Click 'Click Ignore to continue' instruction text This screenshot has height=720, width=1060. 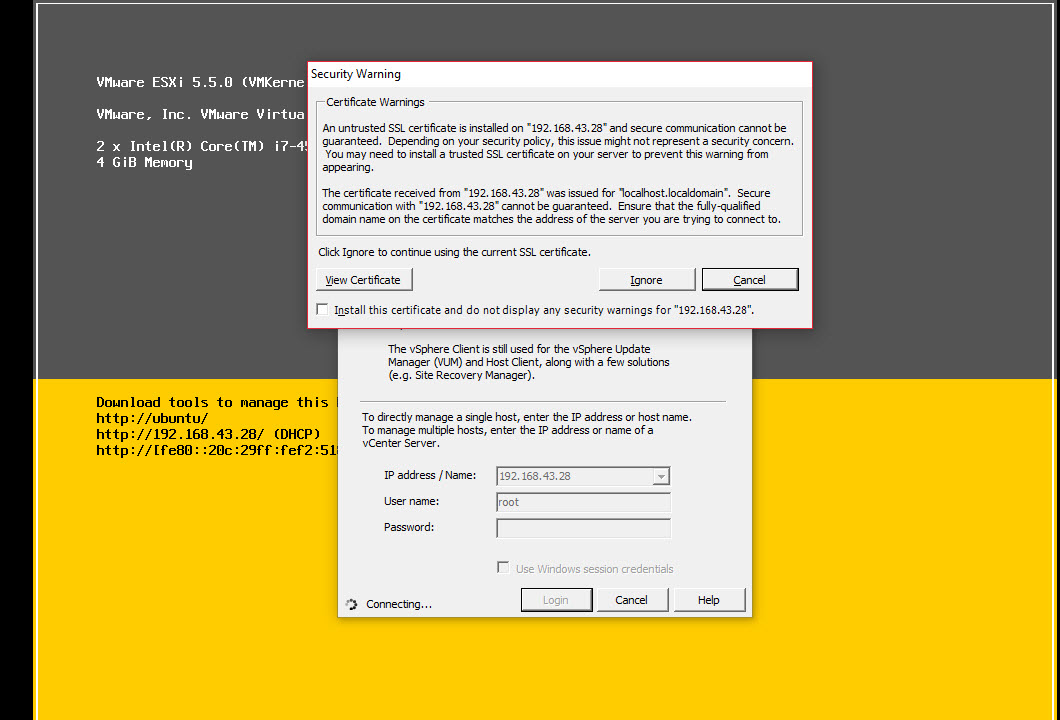point(454,252)
